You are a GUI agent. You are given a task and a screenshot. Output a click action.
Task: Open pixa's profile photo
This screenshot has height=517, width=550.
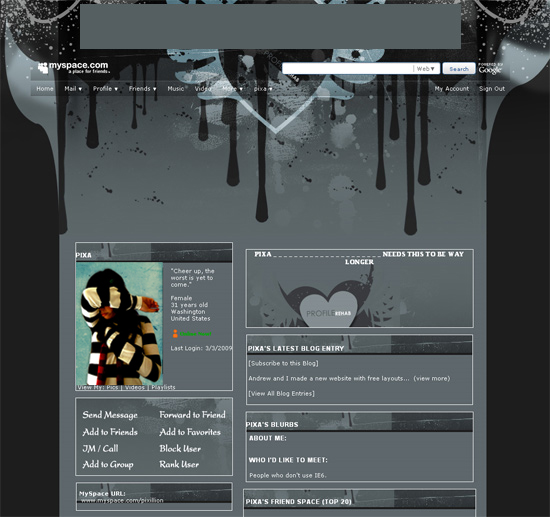119,323
